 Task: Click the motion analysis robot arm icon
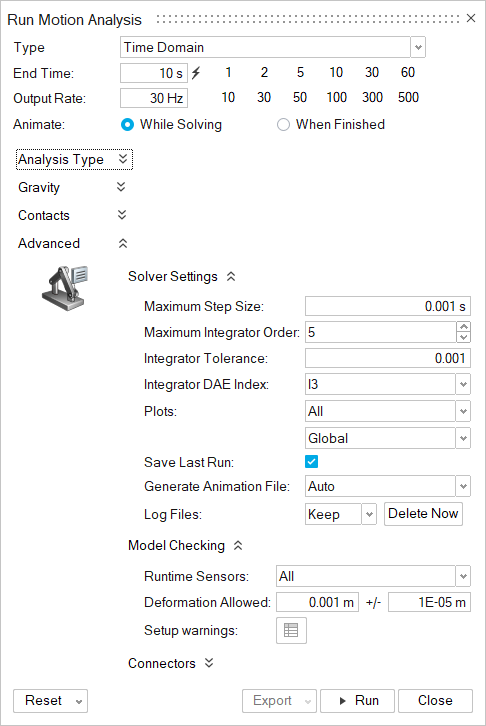tap(65, 288)
